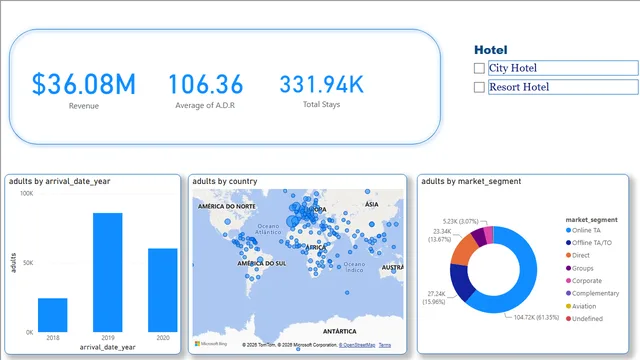Click the arrival_date_year axis title

coord(107,347)
